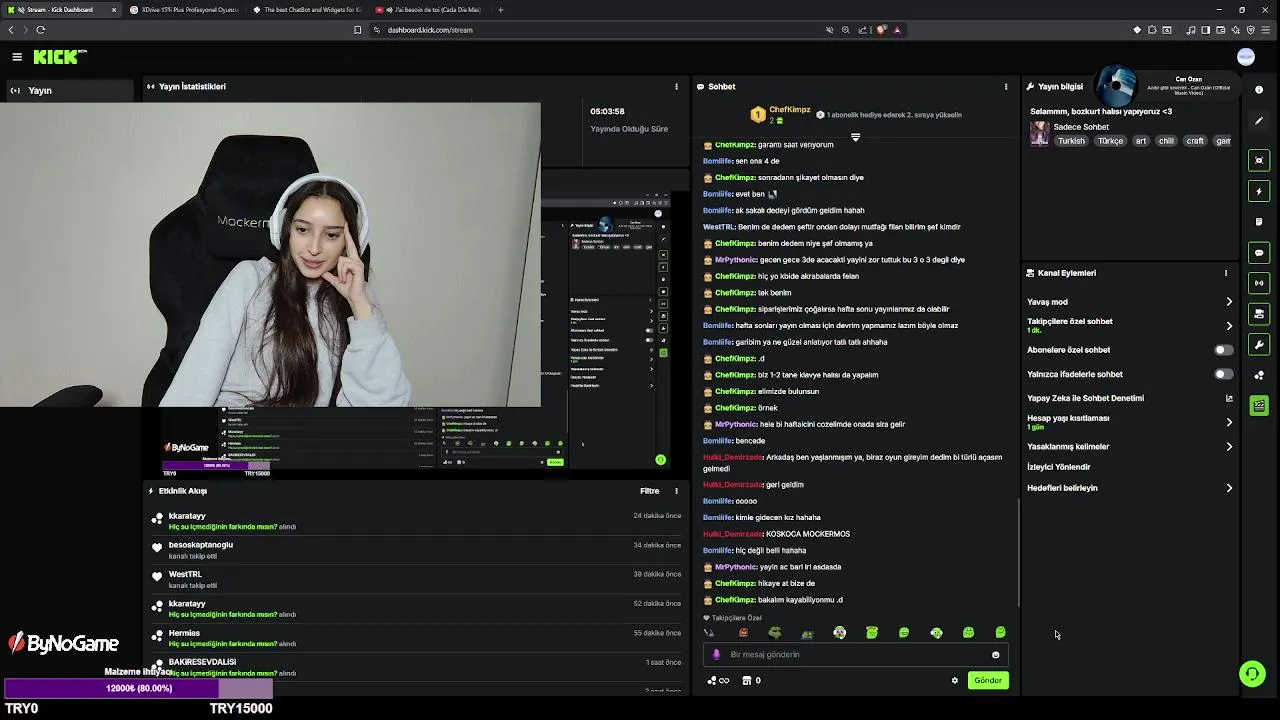Click İzleyici Yönlendir option
This screenshot has width=1280, height=720.
coord(1059,467)
